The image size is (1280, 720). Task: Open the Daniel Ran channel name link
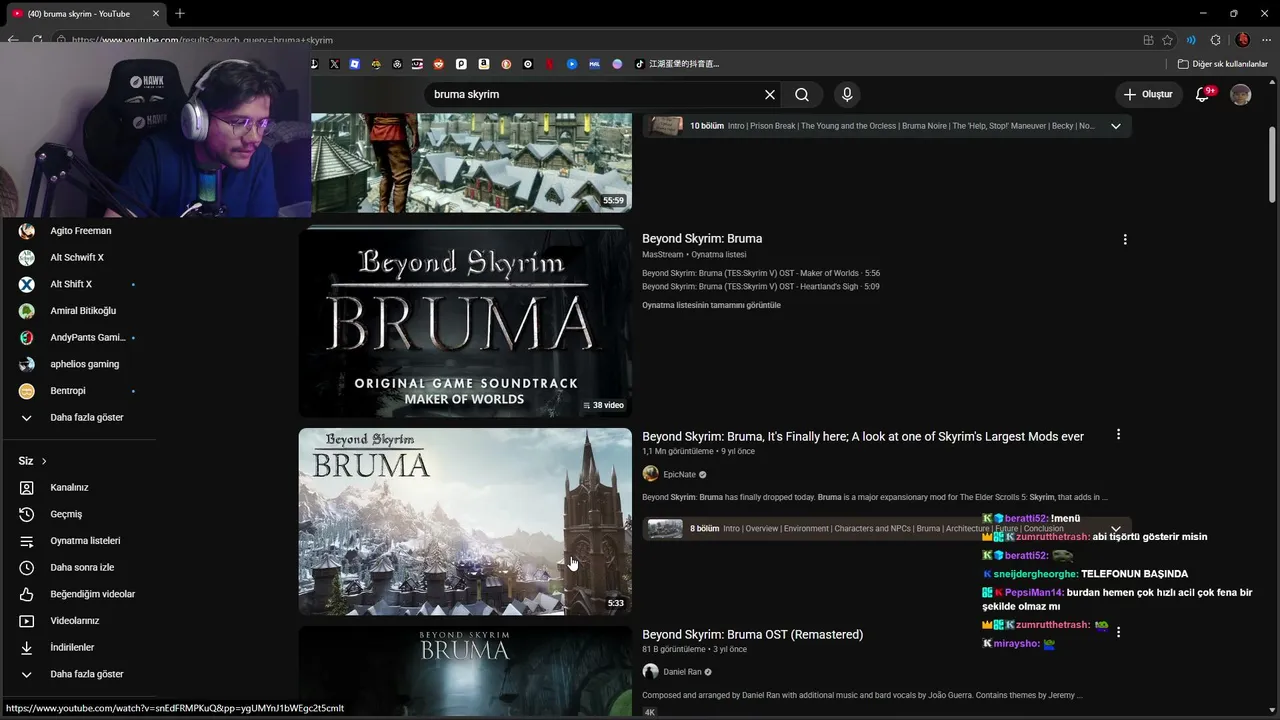pos(682,672)
